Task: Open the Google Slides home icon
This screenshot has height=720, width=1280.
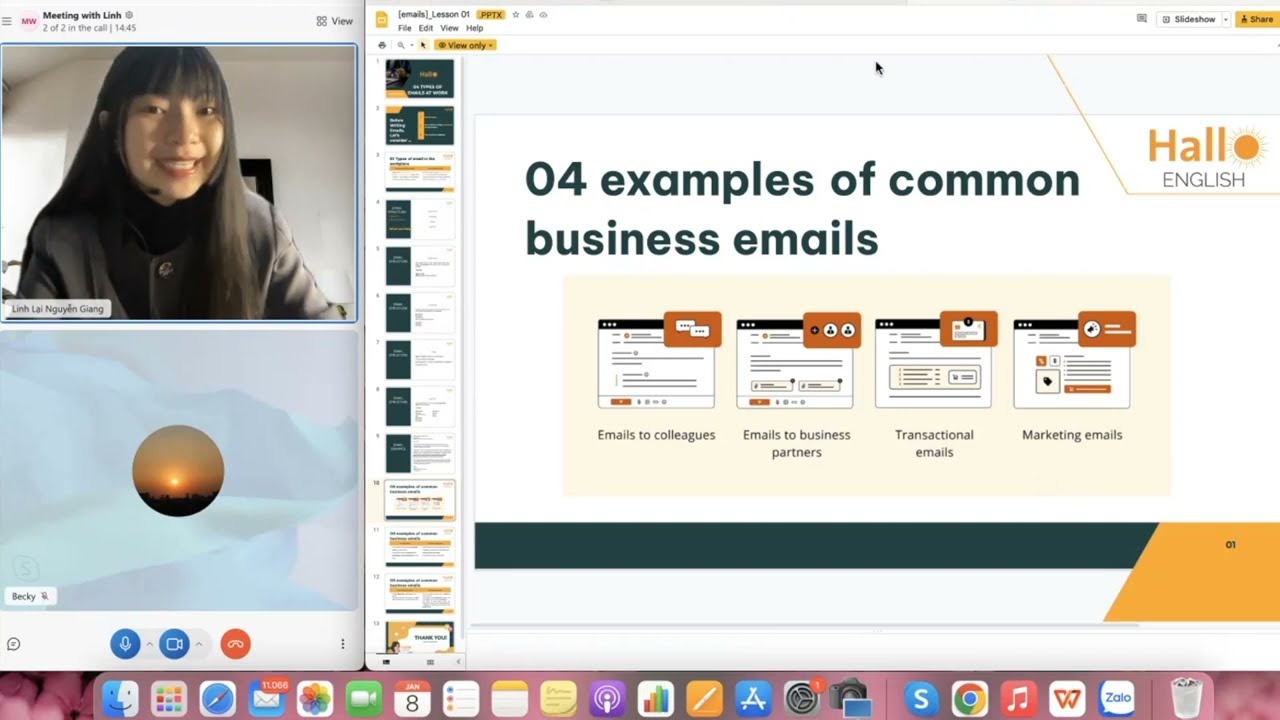Action: click(382, 20)
